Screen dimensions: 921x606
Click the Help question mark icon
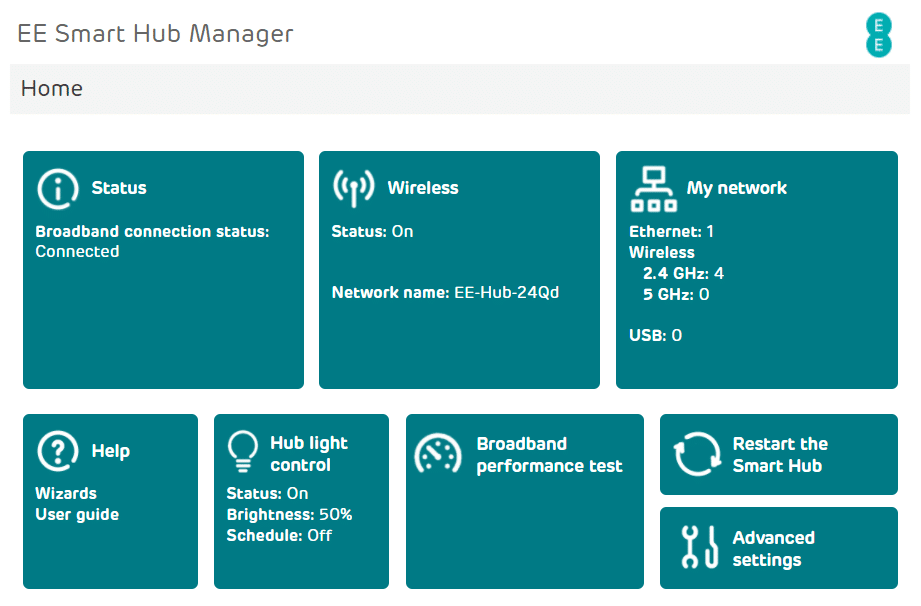[57, 451]
